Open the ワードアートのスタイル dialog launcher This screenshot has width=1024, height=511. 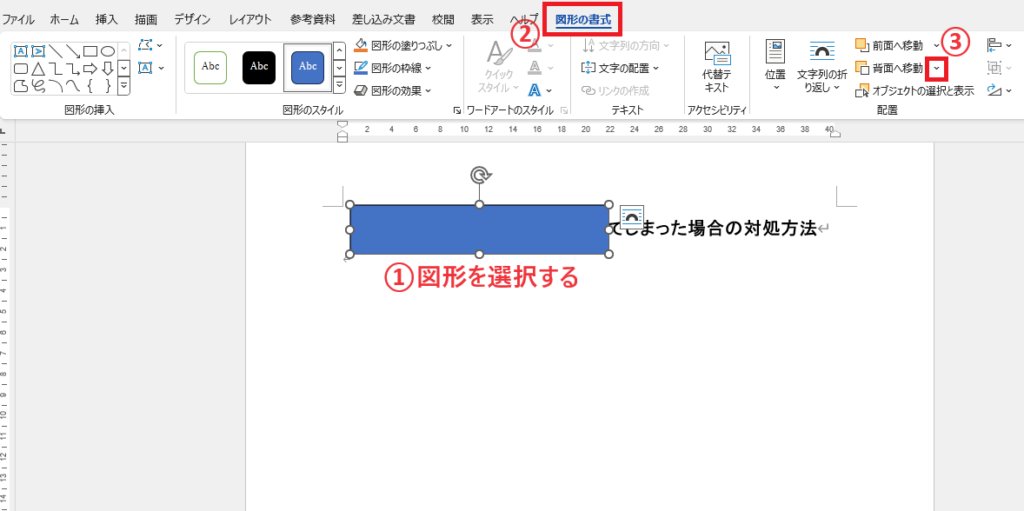[x=564, y=111]
